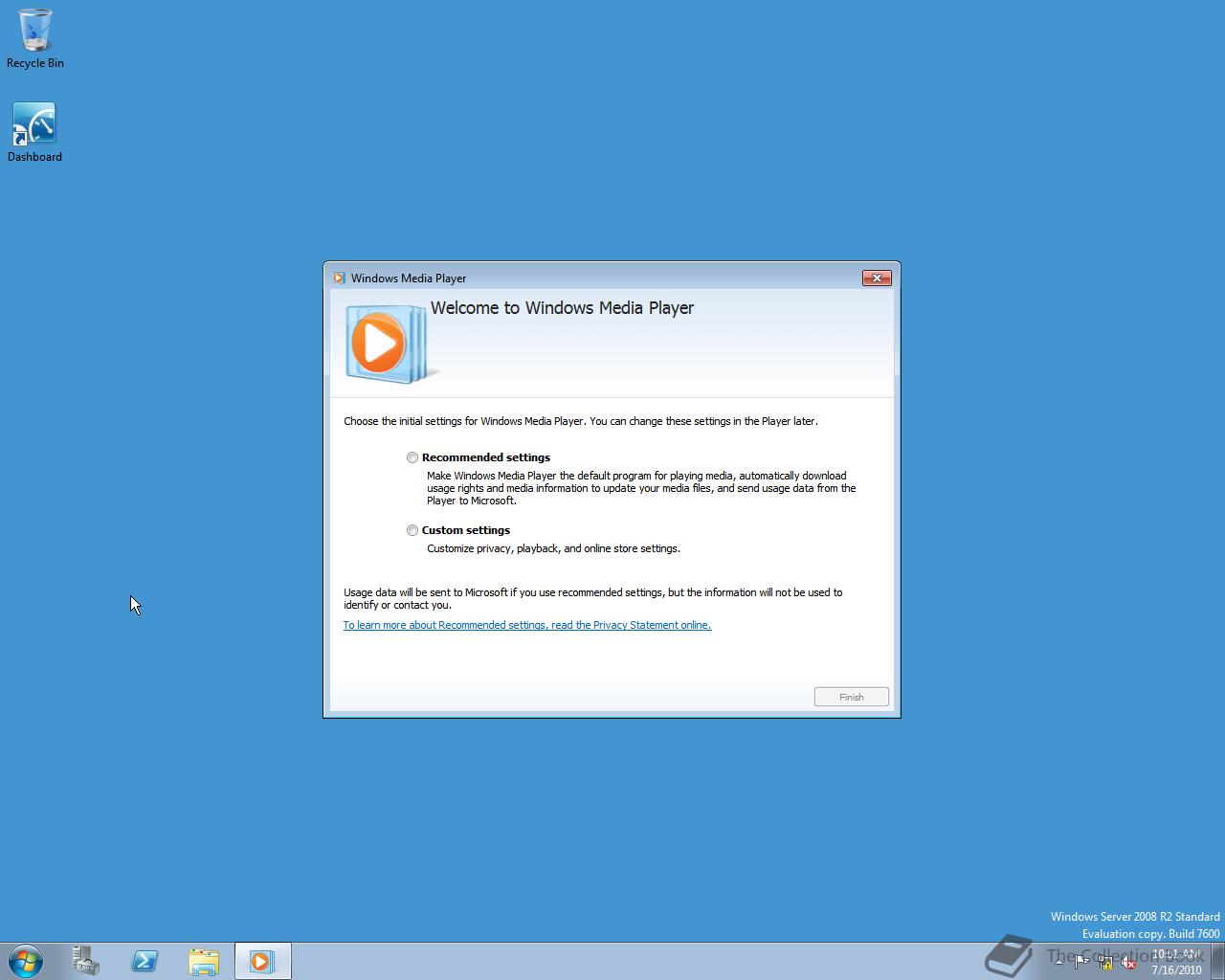Open the clock showing 7/16/2010

click(1176, 962)
